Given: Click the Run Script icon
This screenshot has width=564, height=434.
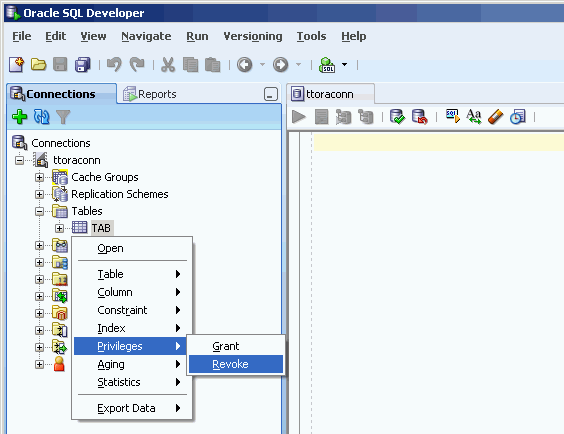Looking at the screenshot, I should (x=321, y=117).
